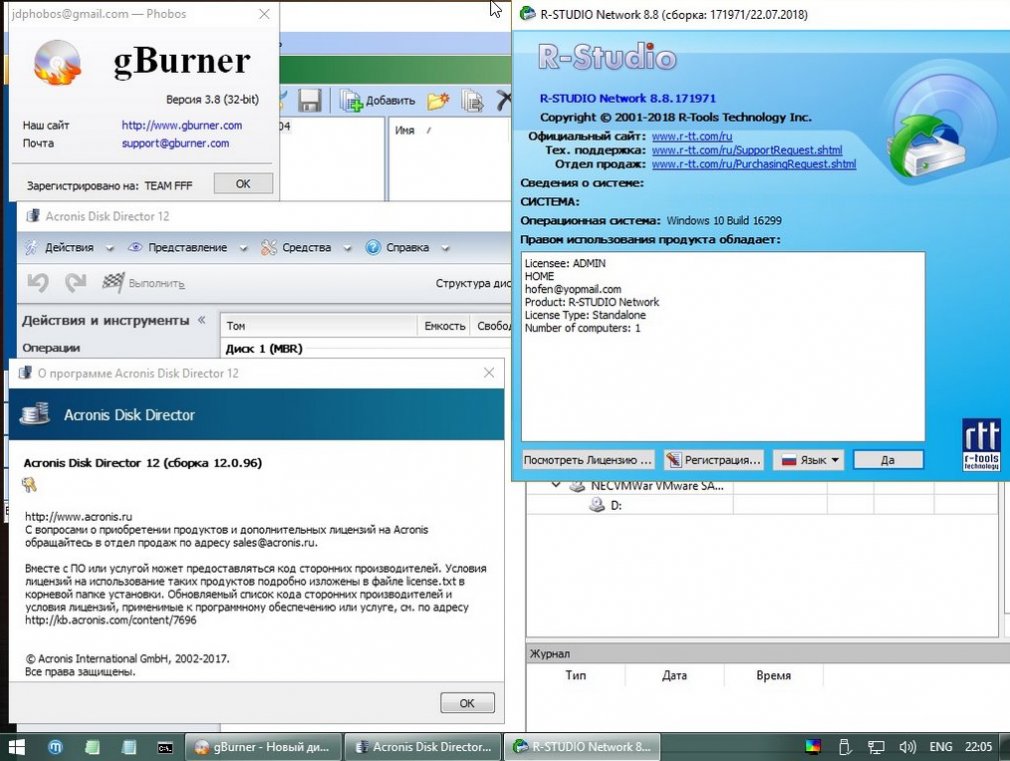Click the gBurner flaming disc logo

(57, 63)
